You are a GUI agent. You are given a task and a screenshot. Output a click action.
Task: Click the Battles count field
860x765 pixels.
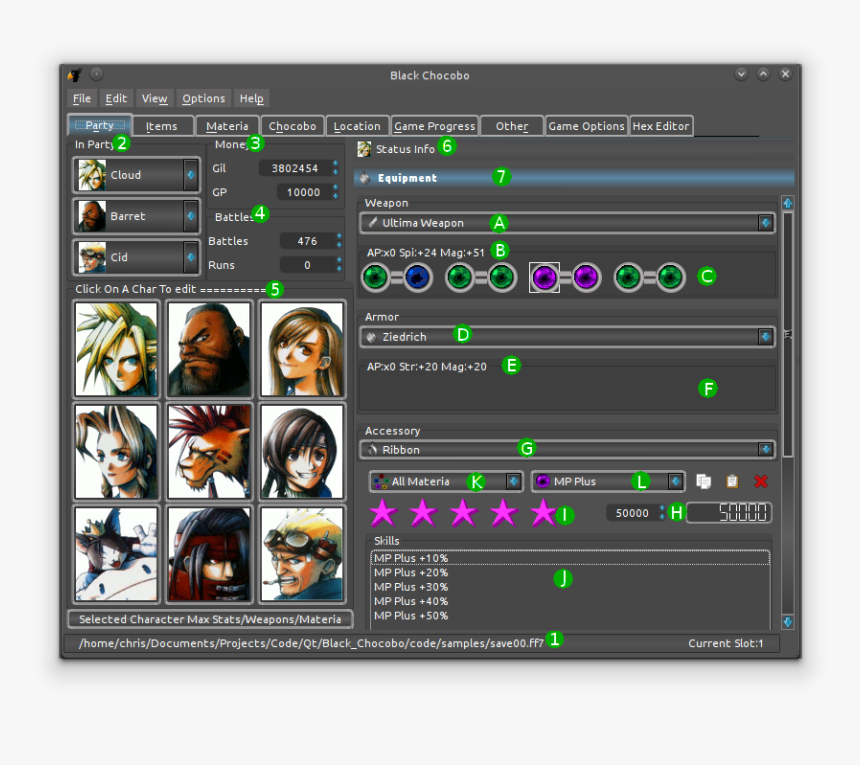[311, 241]
